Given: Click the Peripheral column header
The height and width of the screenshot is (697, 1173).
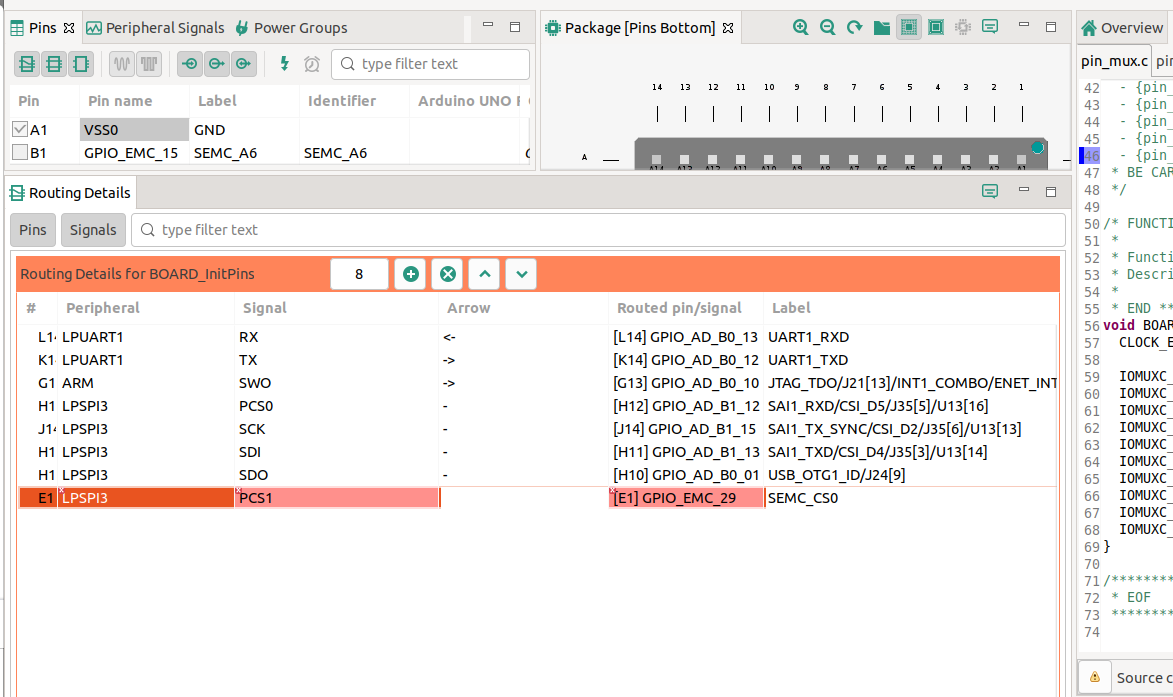Looking at the screenshot, I should [x=102, y=308].
